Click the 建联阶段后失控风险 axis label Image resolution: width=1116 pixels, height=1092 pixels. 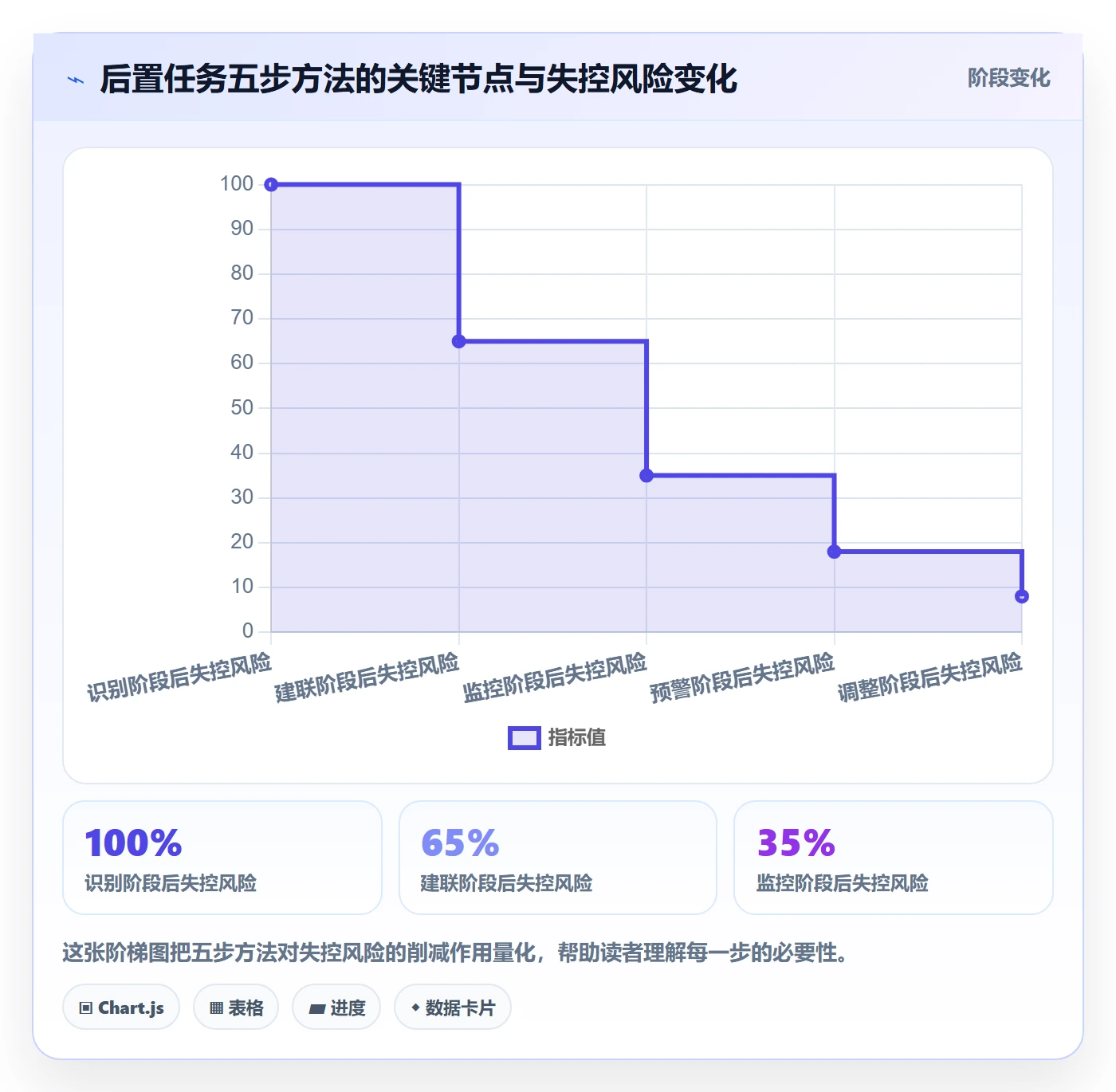367,678
